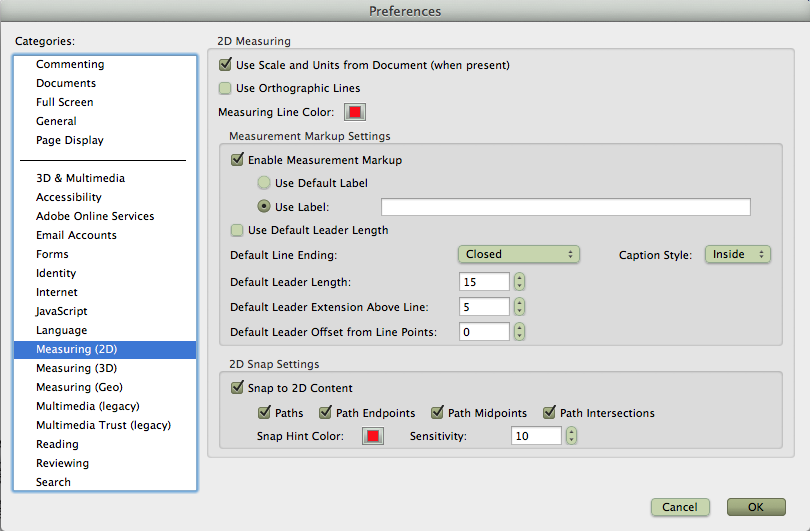Click the Use Label text field

point(566,207)
